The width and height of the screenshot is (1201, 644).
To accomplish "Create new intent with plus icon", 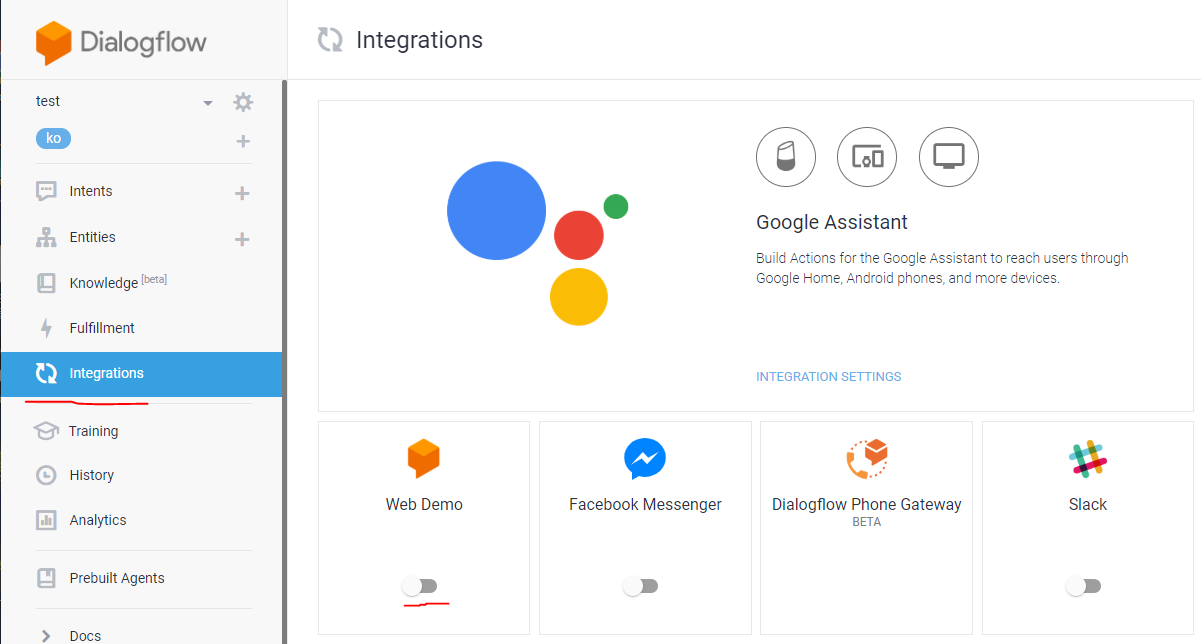I will (242, 193).
